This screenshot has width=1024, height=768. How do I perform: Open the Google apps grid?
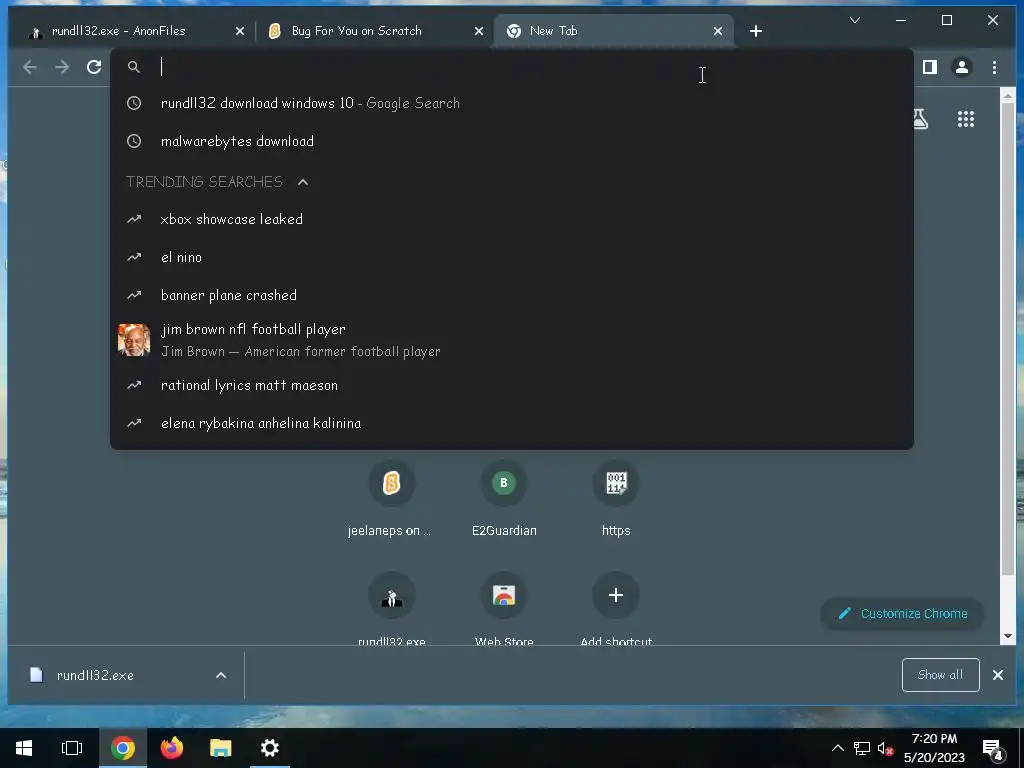tap(965, 119)
